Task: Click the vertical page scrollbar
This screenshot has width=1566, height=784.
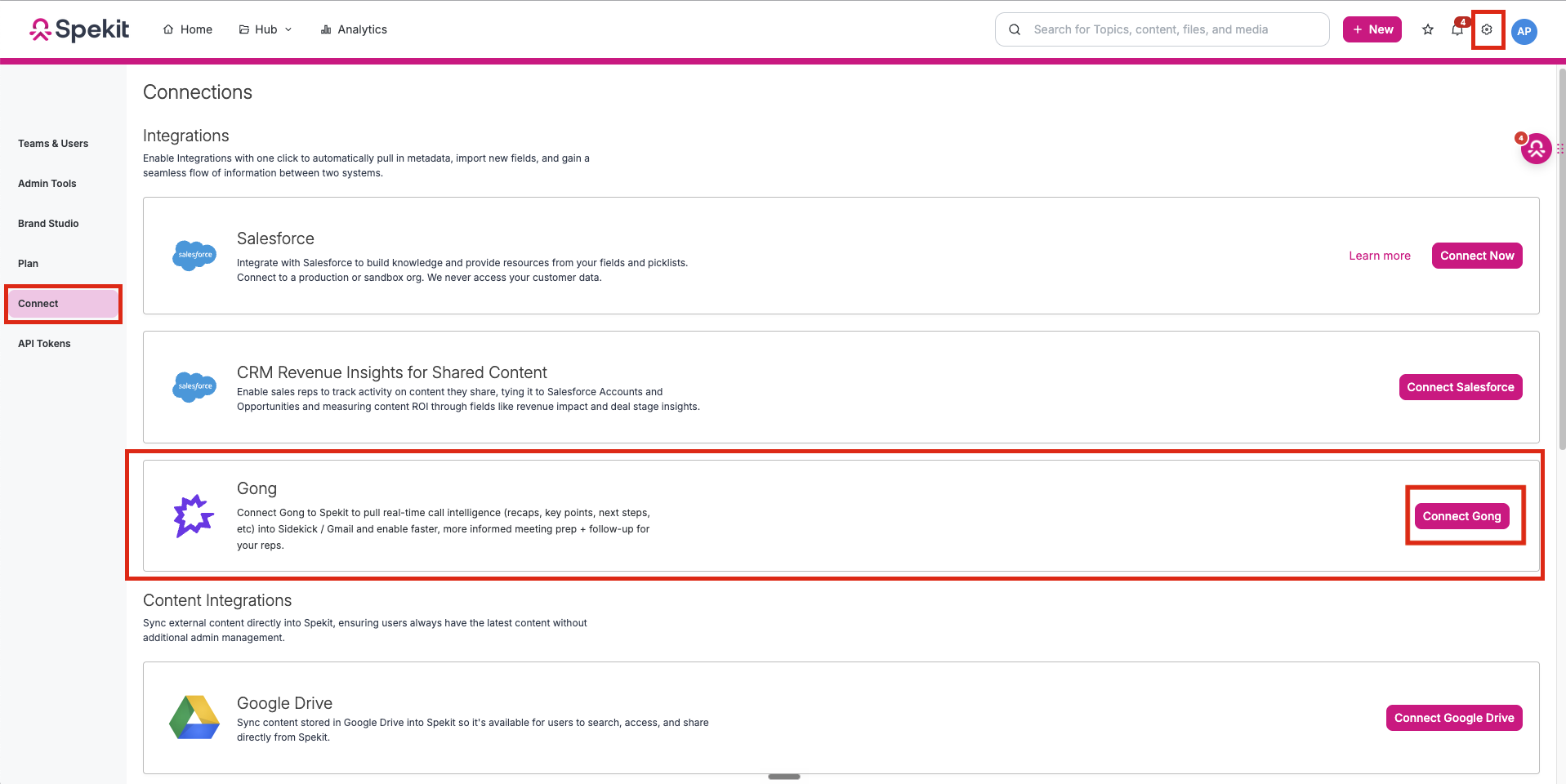Action: click(x=1562, y=258)
